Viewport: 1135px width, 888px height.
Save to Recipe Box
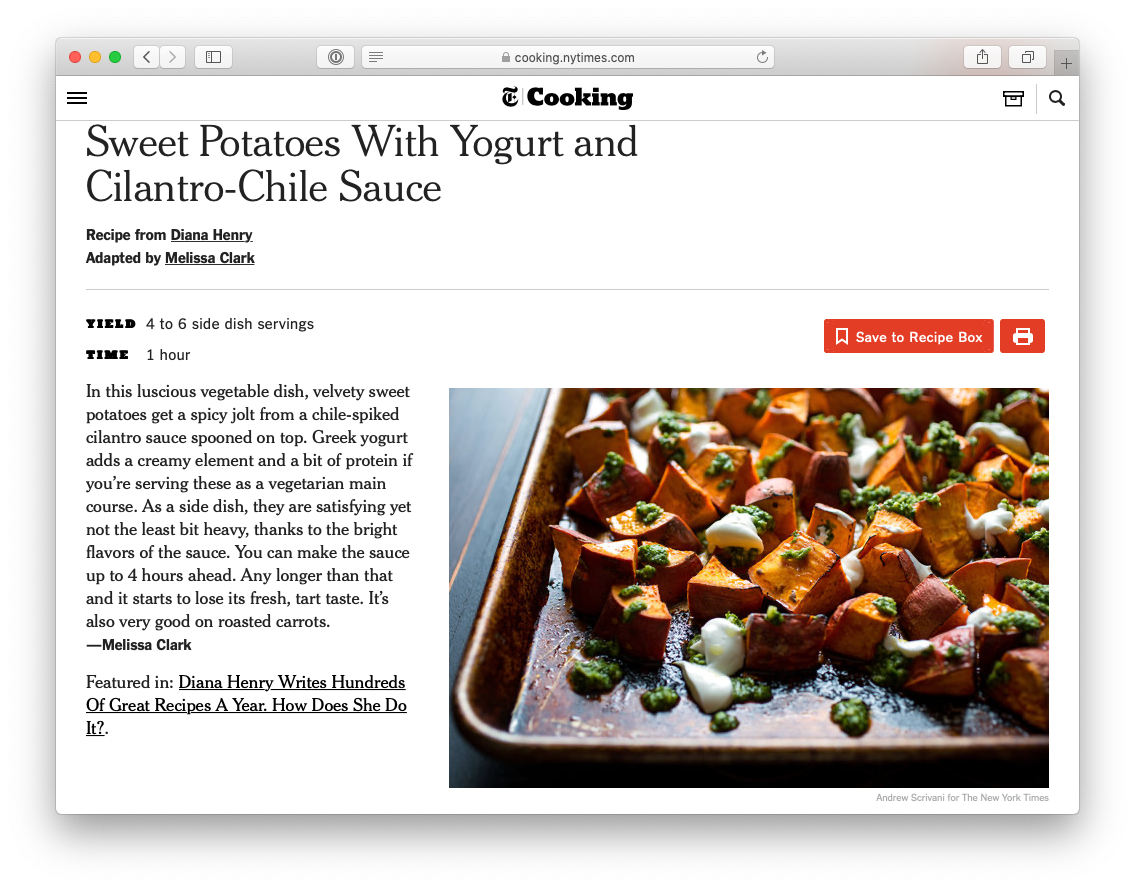908,337
